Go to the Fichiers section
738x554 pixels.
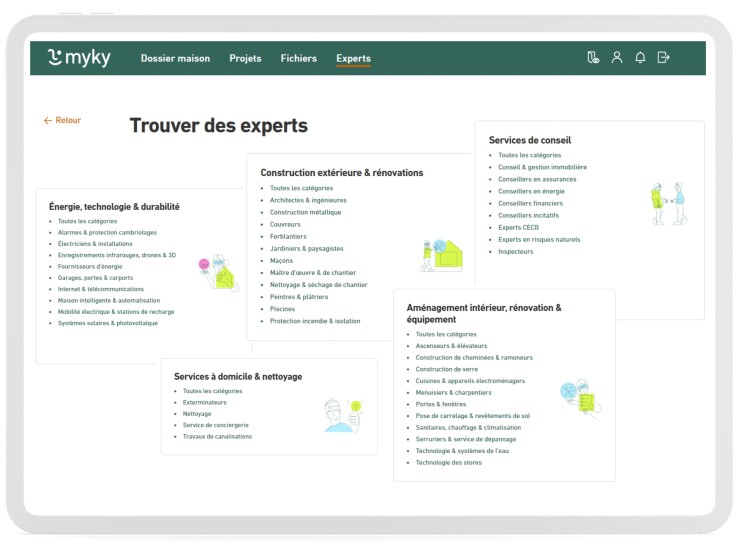coord(298,59)
